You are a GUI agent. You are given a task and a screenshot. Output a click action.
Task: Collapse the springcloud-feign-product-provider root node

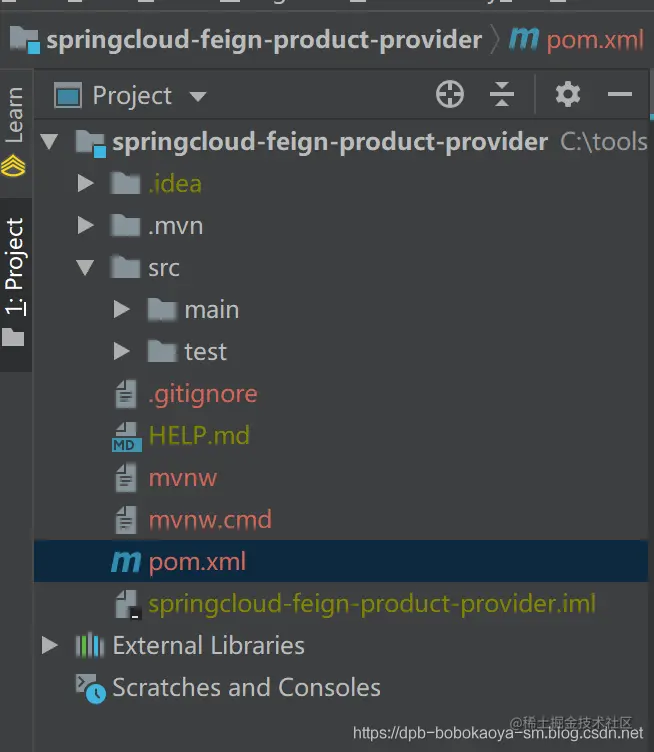point(49,142)
